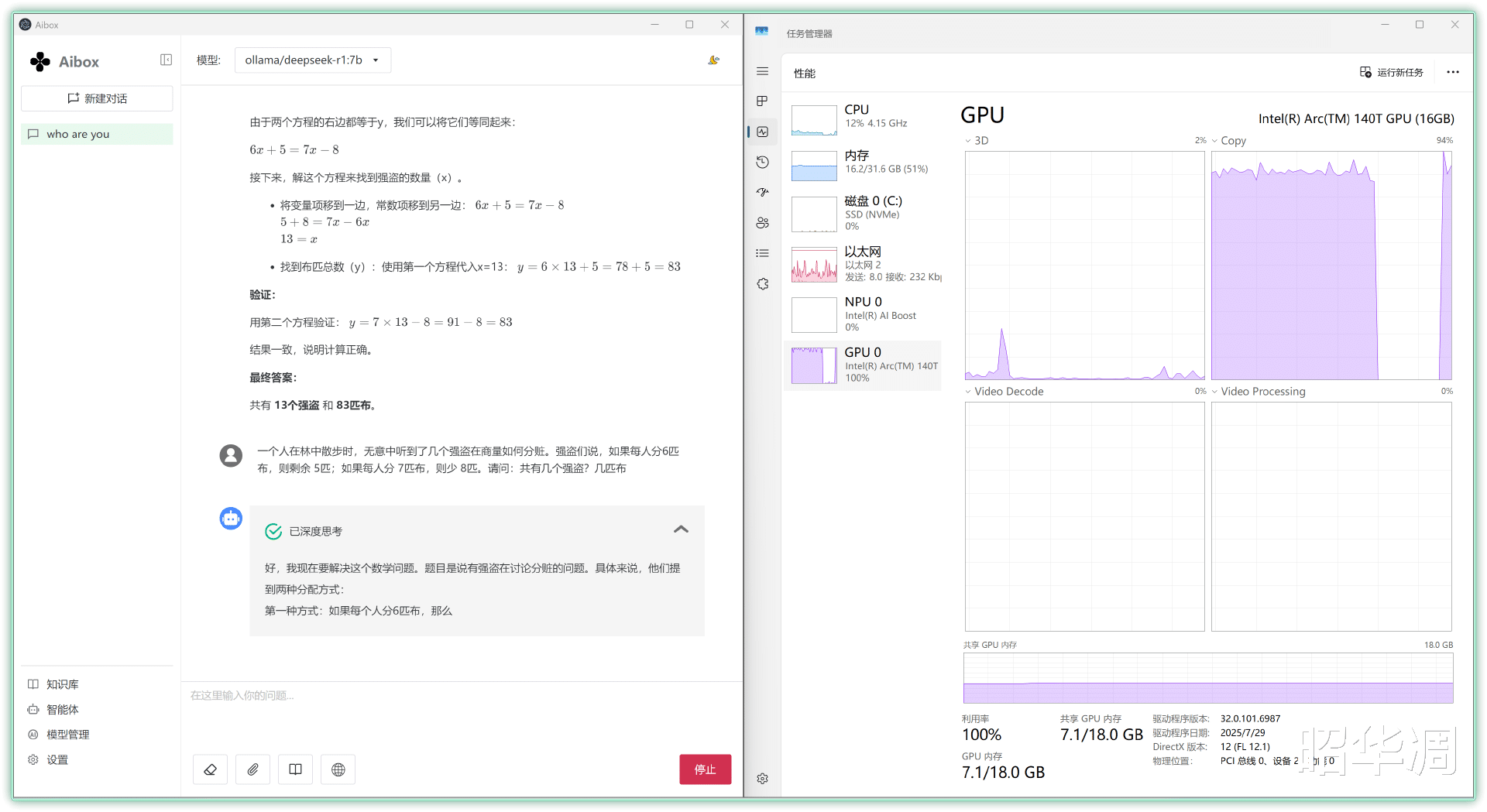The height and width of the screenshot is (812, 1487).
Task: Stop generation with the red 停止 button
Action: 705,769
